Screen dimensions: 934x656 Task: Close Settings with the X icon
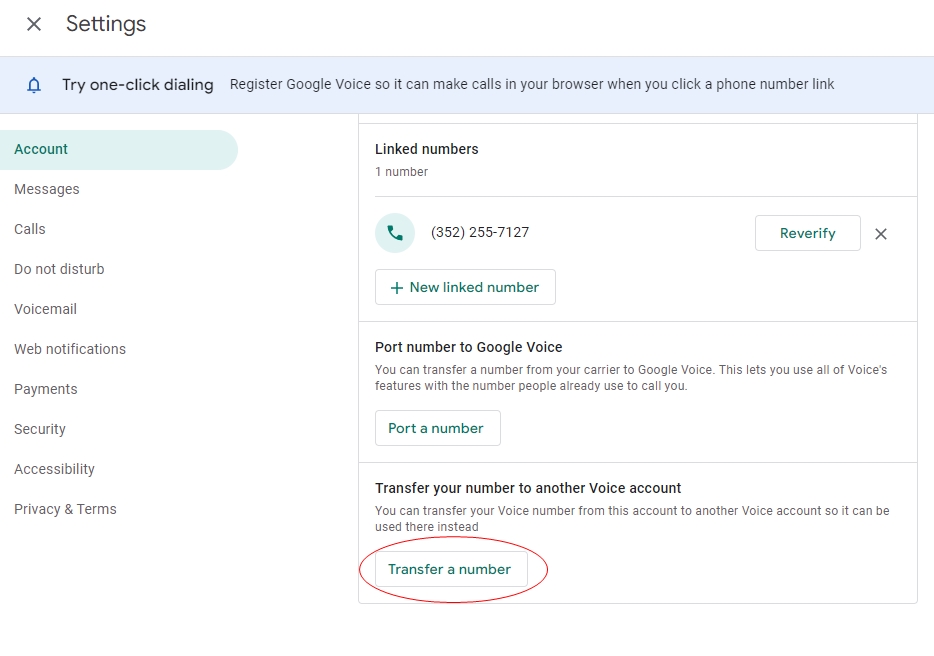tap(33, 24)
